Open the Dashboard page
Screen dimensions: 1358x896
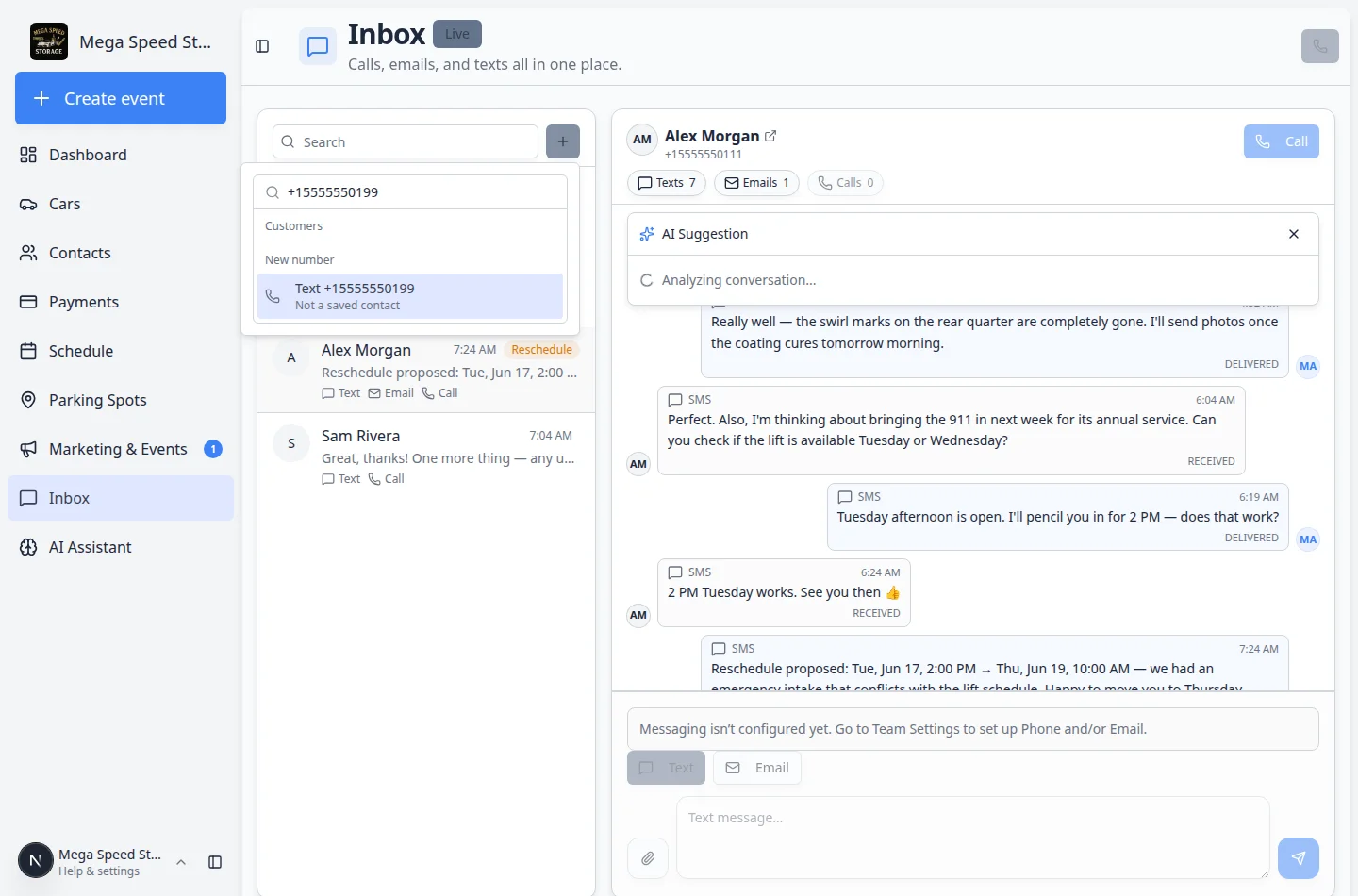(x=121, y=155)
